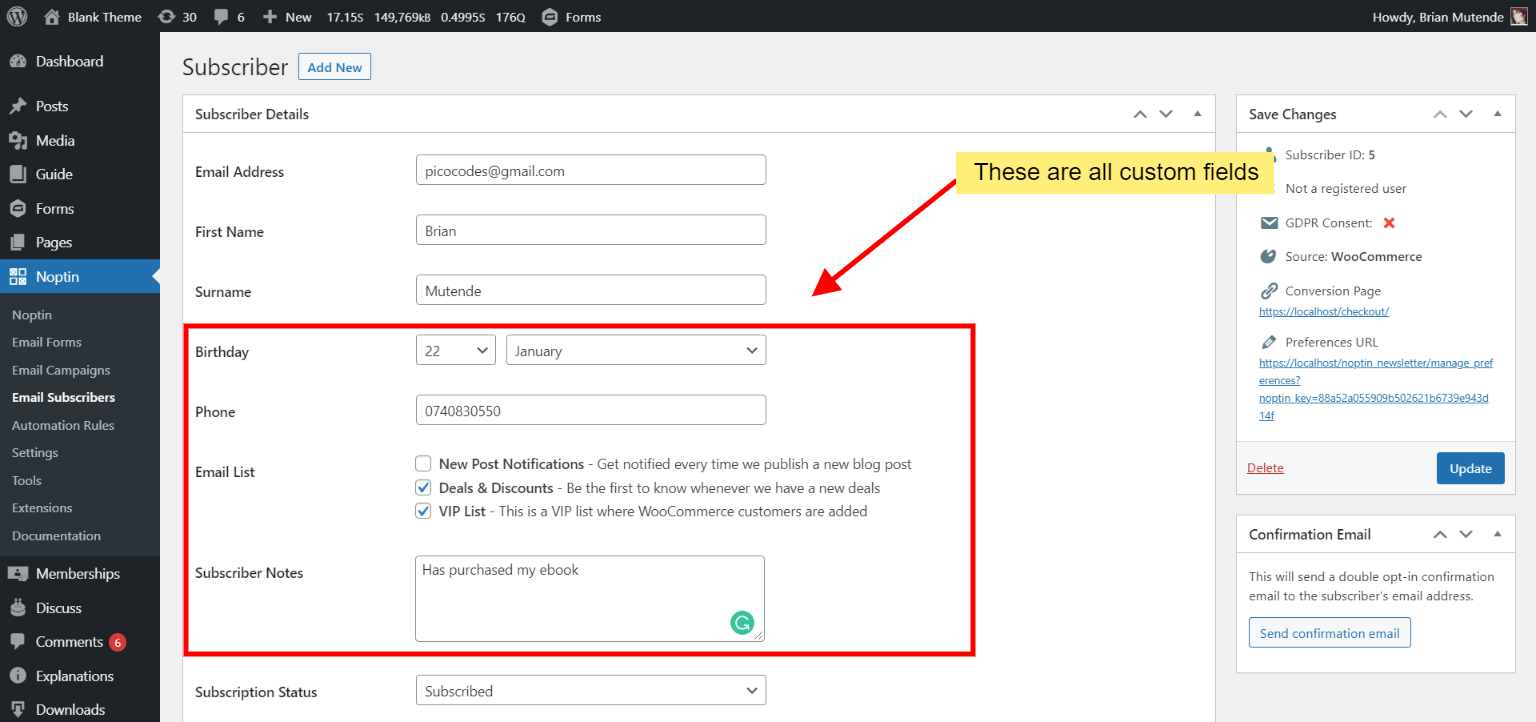Click the Grammarly icon in Subscriber Notes
This screenshot has width=1536, height=722.
point(741,622)
